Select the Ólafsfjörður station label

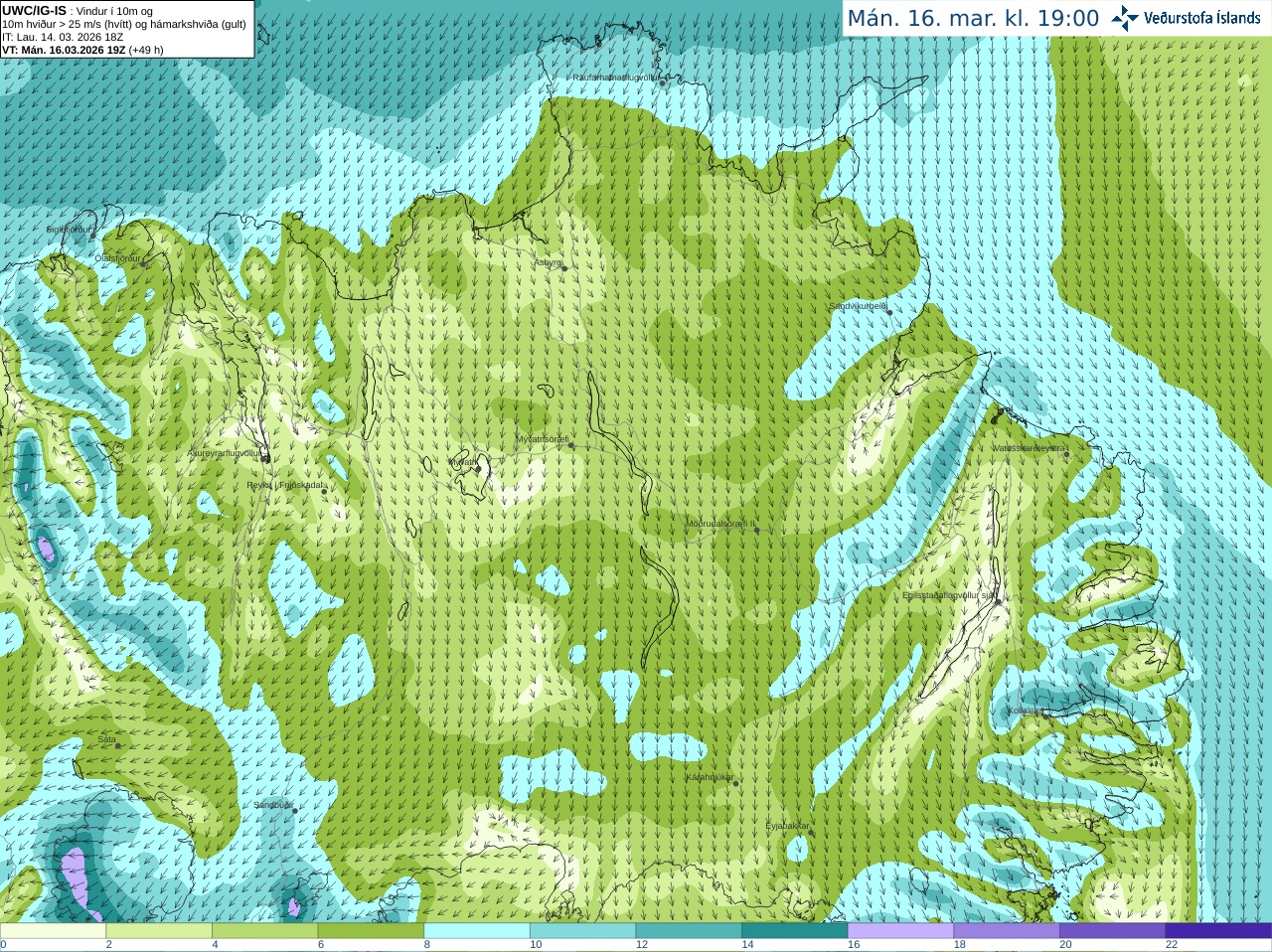(117, 258)
